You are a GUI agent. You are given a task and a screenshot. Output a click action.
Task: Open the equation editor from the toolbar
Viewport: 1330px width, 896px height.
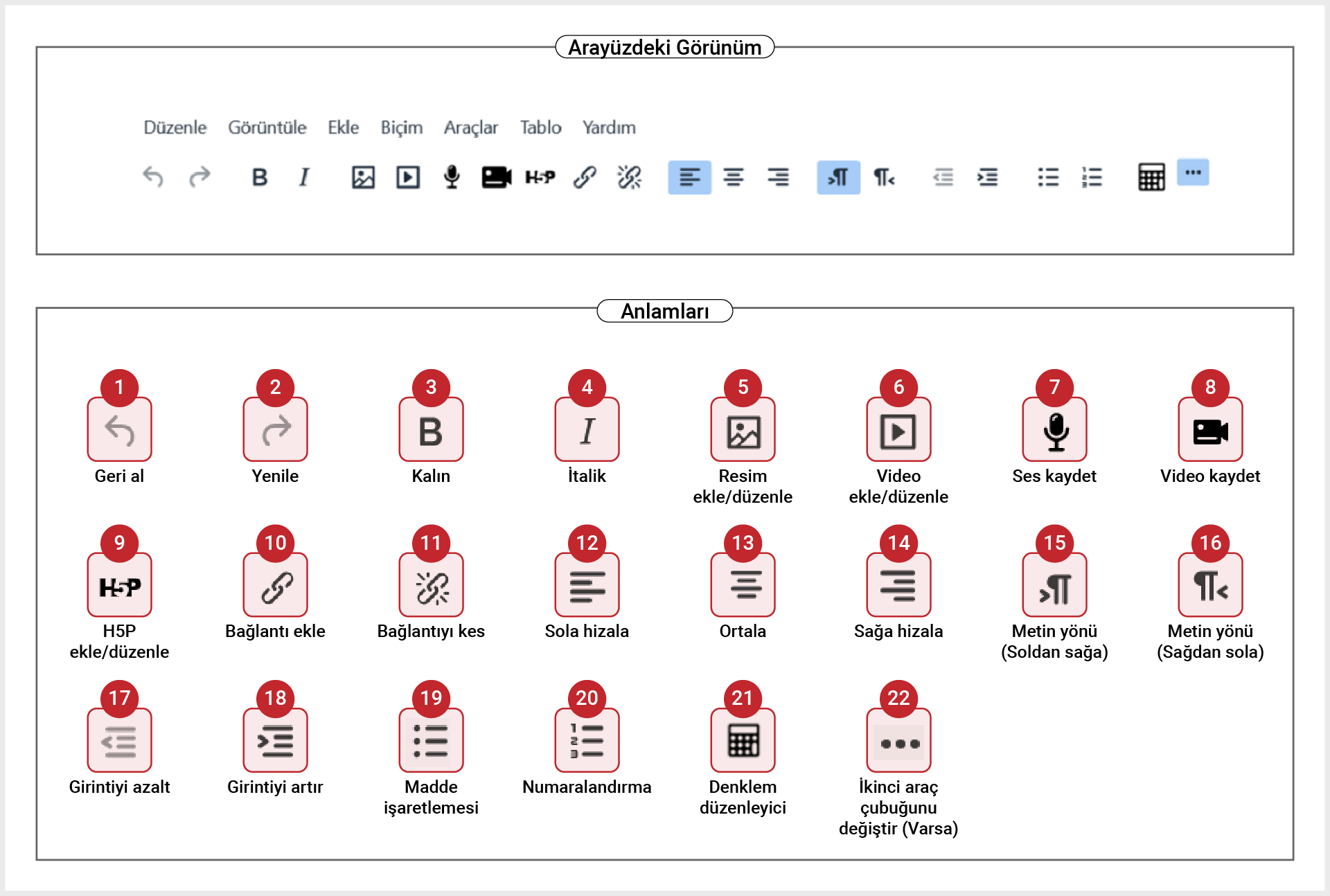coord(1151,177)
